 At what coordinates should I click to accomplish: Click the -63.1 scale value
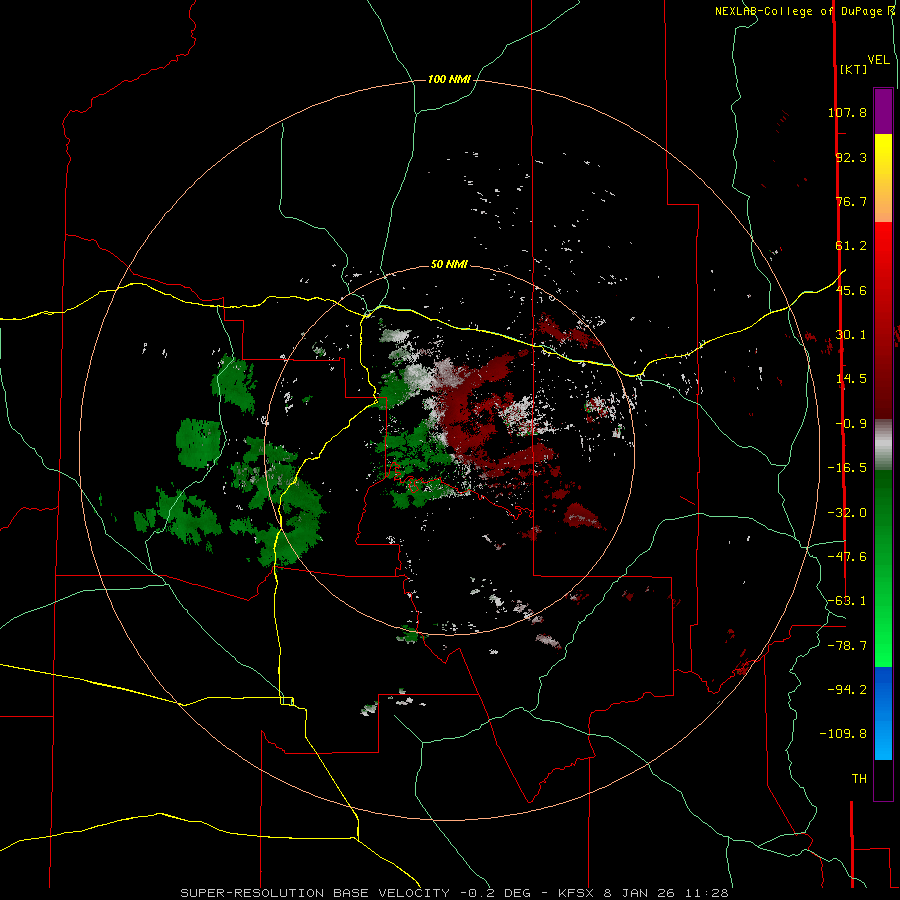[x=847, y=601]
